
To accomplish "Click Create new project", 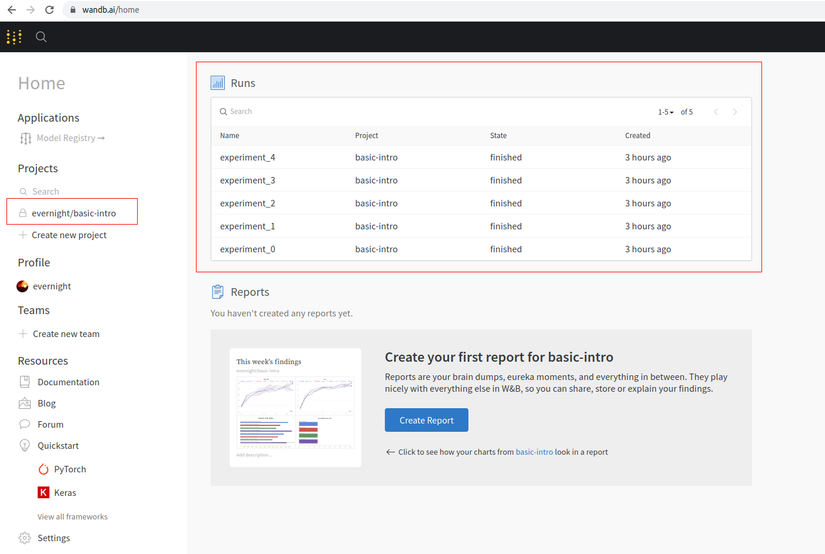I will pyautogui.click(x=69, y=235).
